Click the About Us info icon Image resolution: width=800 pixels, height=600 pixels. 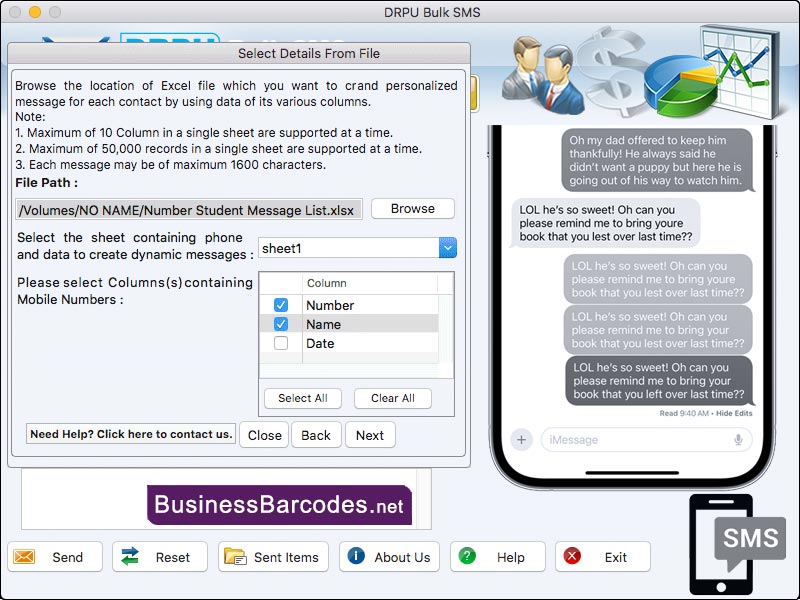tap(357, 557)
